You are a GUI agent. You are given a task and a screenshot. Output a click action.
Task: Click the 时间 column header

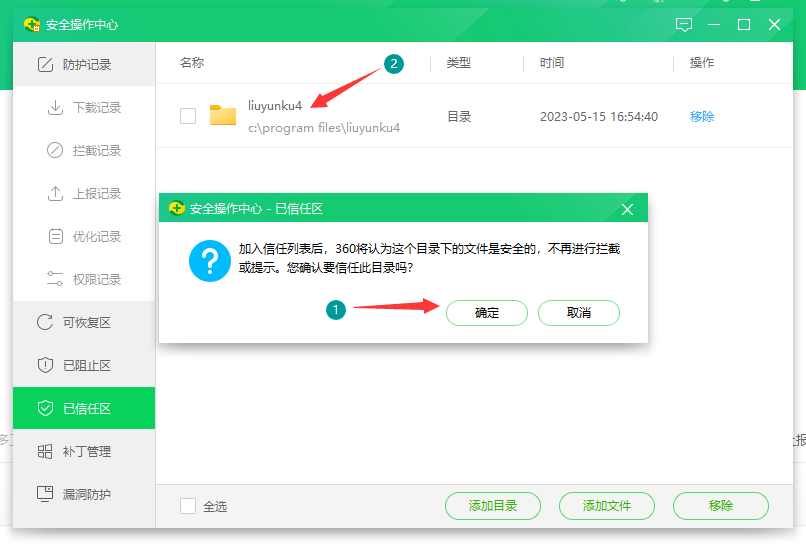tap(552, 63)
